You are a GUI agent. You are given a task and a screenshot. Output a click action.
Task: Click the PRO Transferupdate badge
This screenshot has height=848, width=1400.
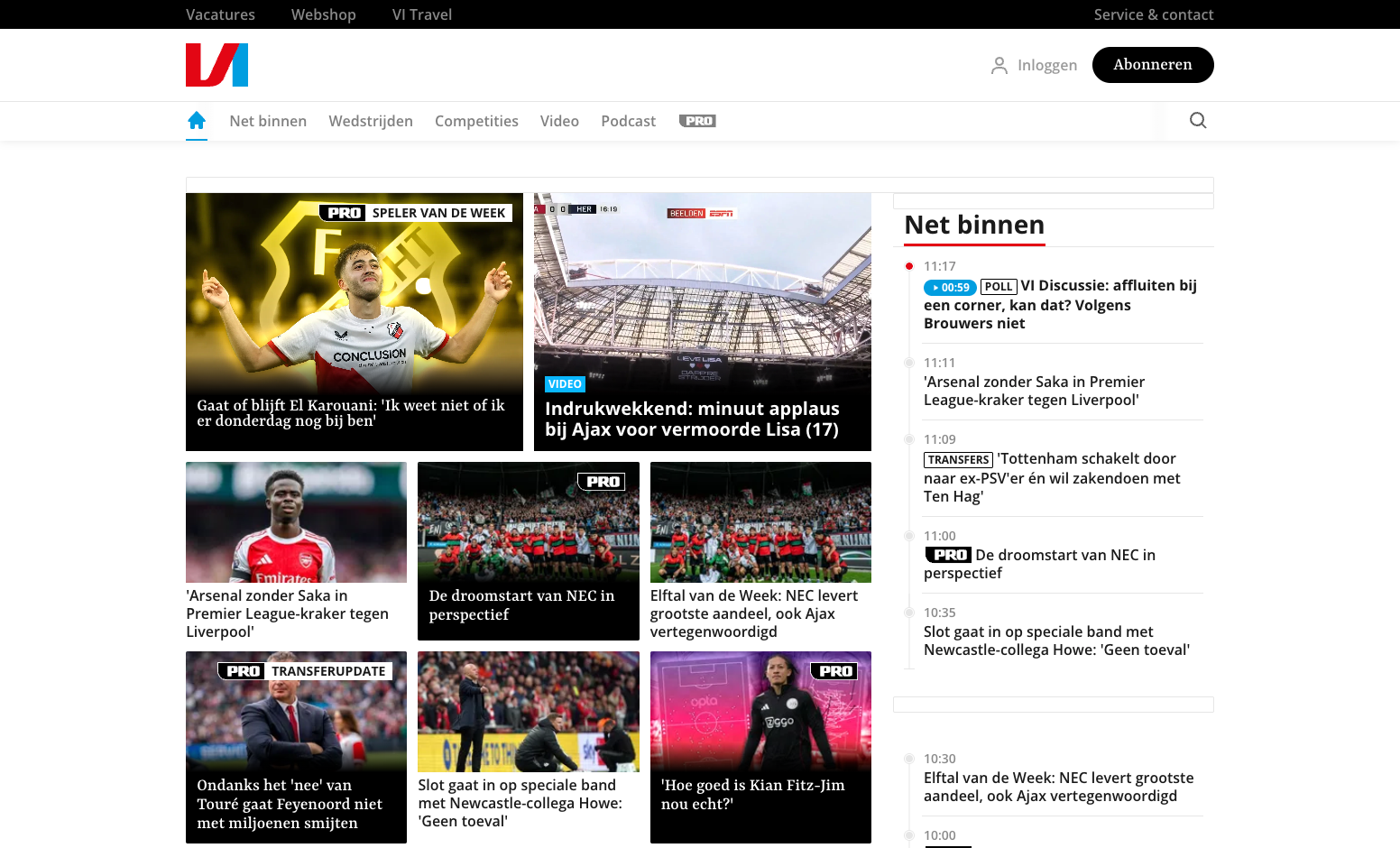click(306, 671)
